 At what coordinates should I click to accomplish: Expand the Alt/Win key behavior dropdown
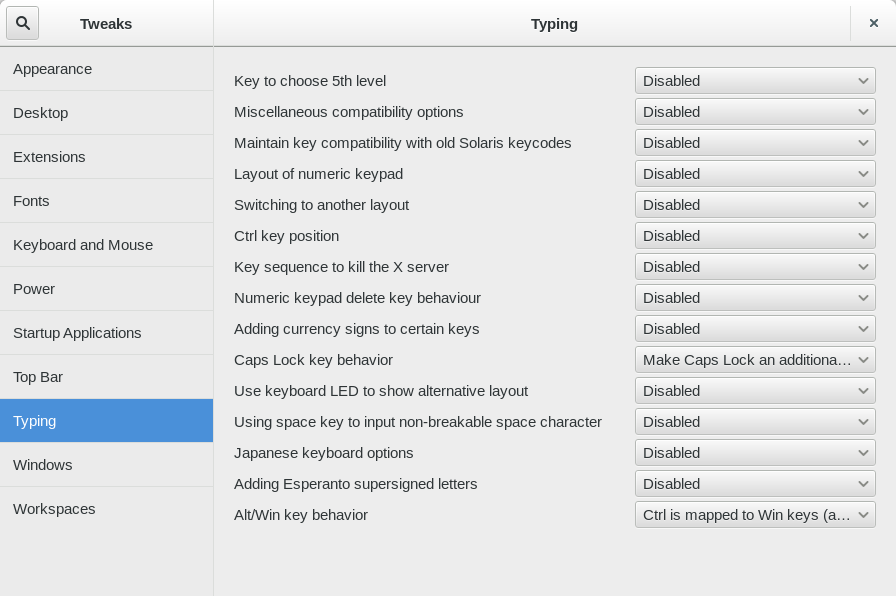[755, 515]
